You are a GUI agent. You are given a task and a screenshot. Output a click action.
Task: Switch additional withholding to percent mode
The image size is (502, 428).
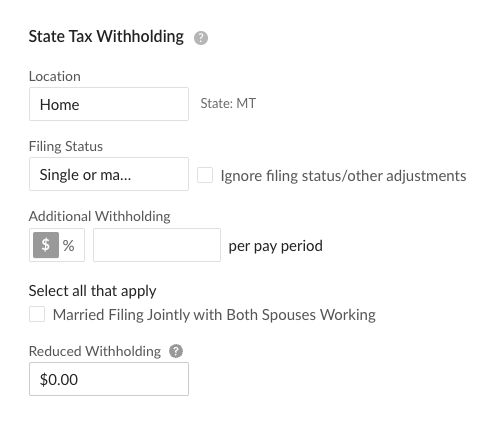[x=69, y=246]
